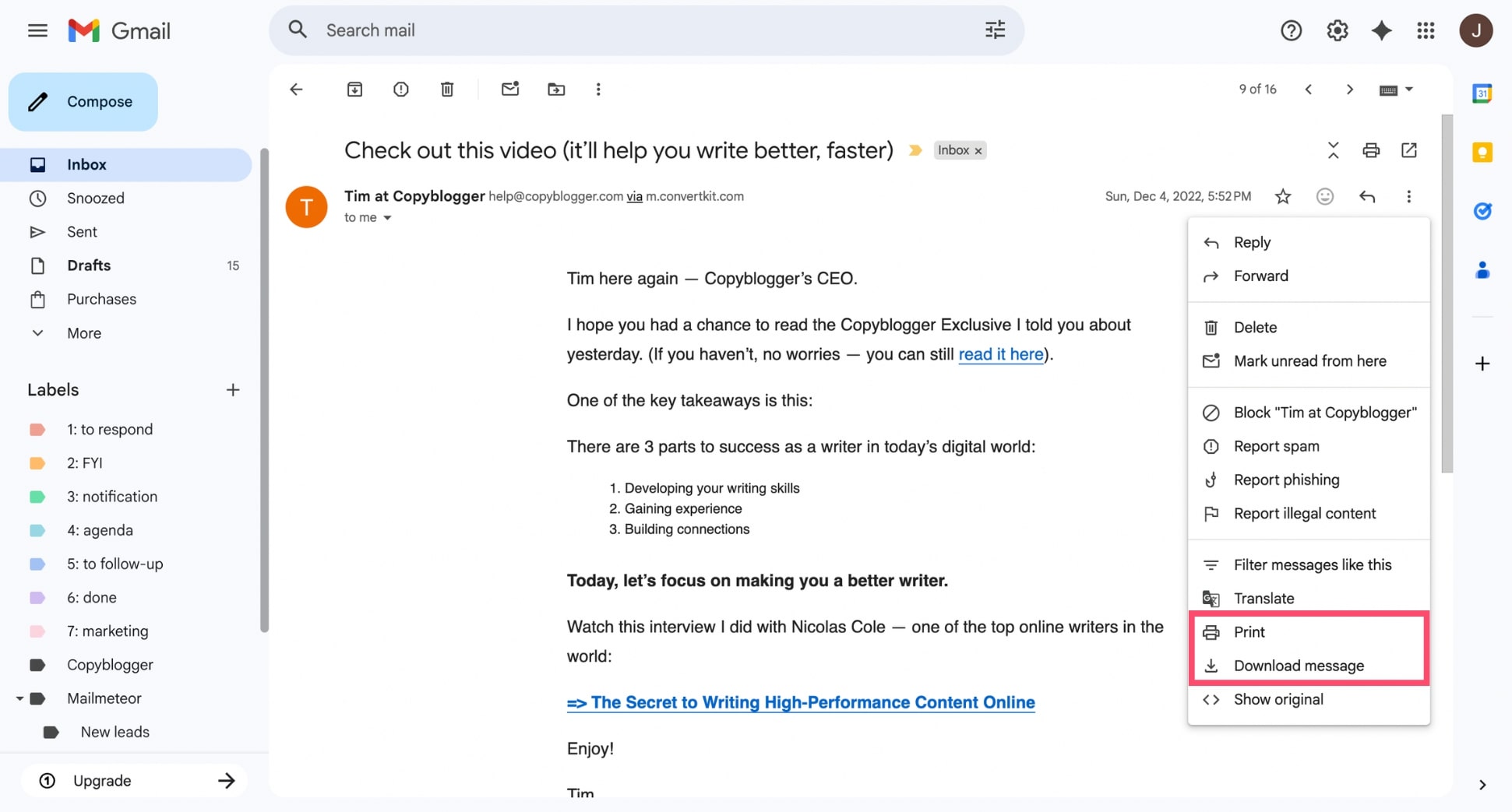Open Google Calendar from the side panel
This screenshot has height=812, width=1512.
click(x=1482, y=93)
